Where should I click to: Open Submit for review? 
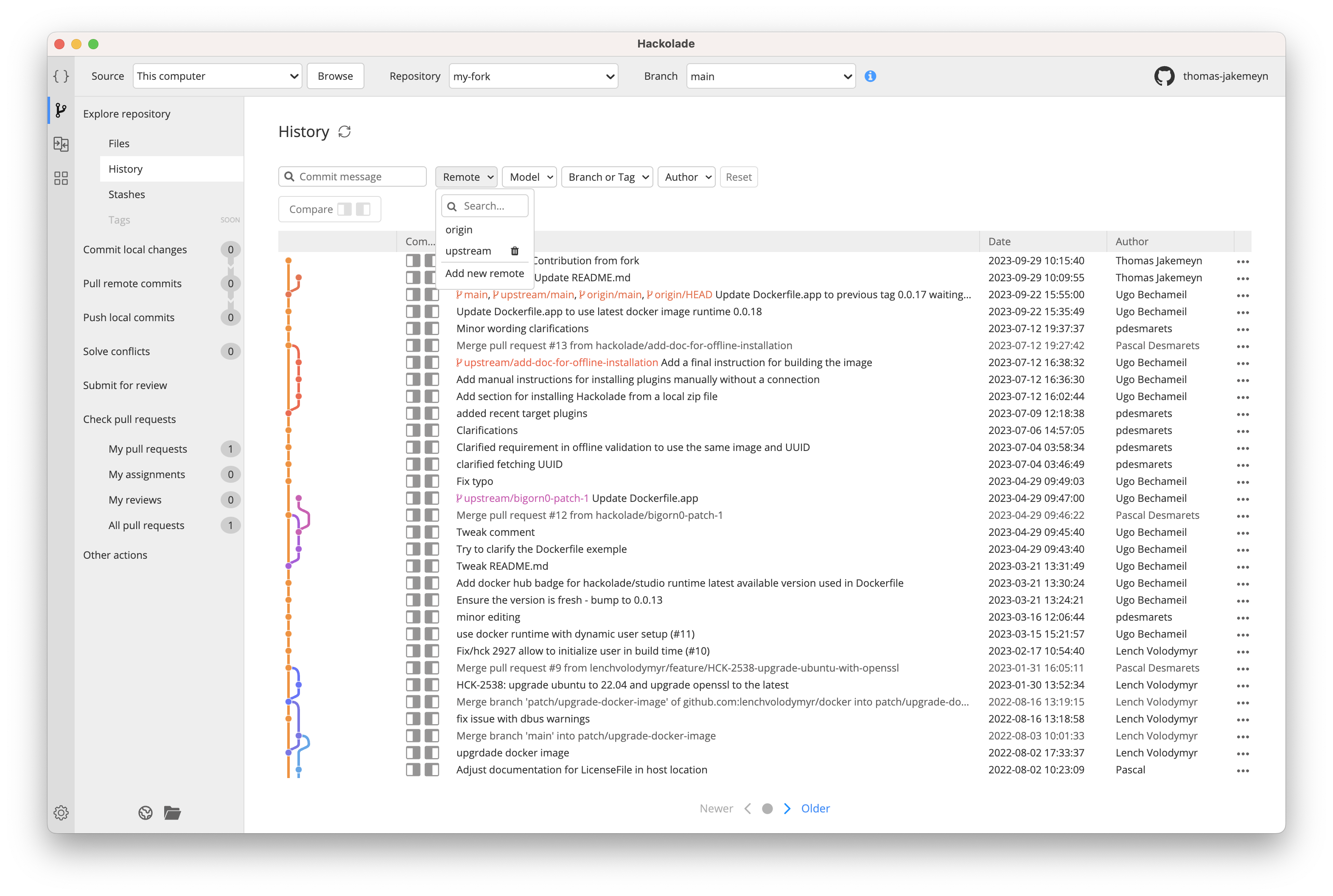[125, 385]
